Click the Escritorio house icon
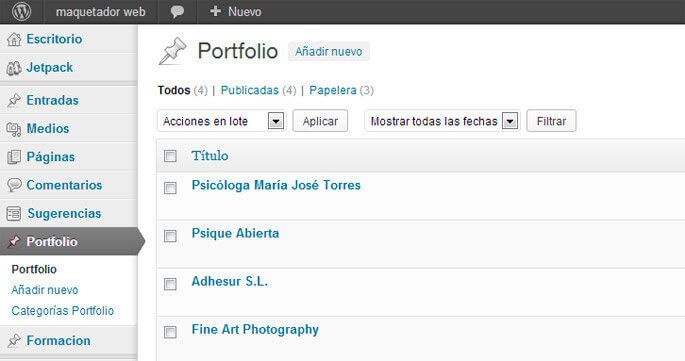 (x=14, y=39)
